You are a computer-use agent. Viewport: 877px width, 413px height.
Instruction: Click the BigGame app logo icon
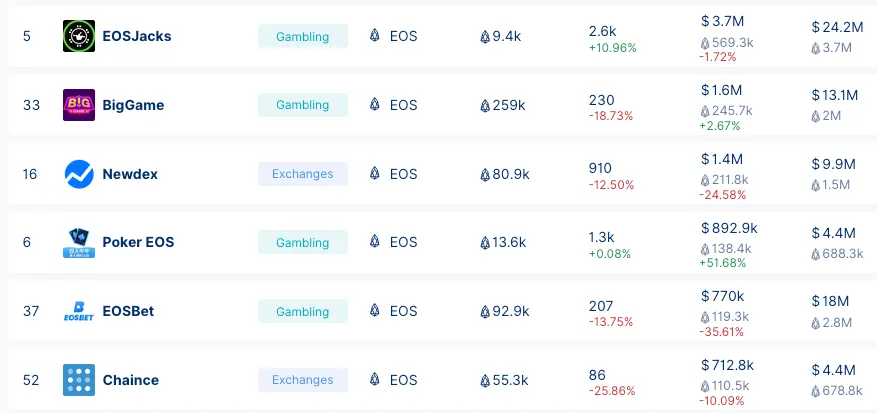pyautogui.click(x=78, y=105)
